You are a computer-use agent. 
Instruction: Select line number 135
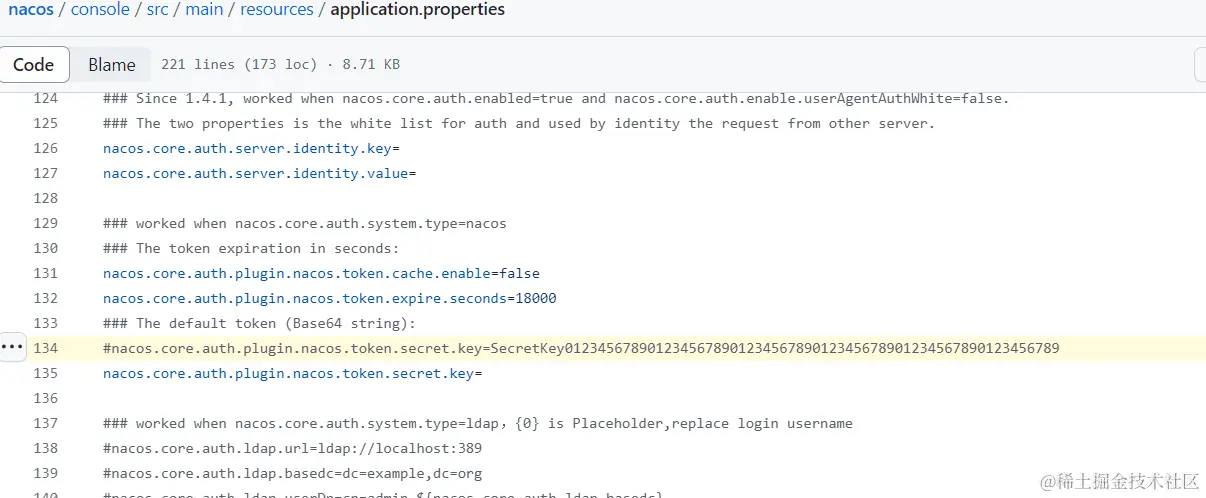coord(46,374)
